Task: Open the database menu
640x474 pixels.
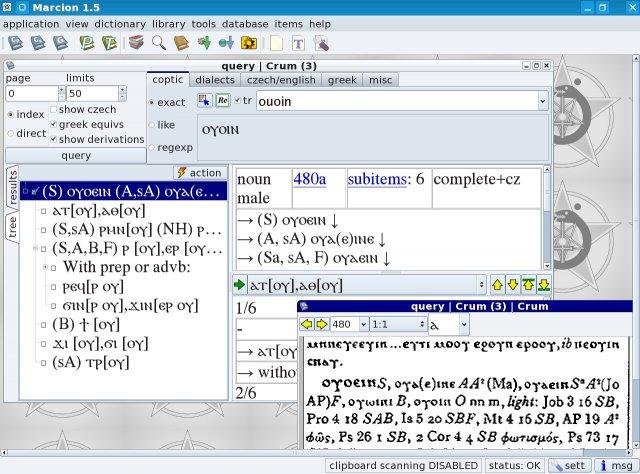Action: [x=245, y=24]
